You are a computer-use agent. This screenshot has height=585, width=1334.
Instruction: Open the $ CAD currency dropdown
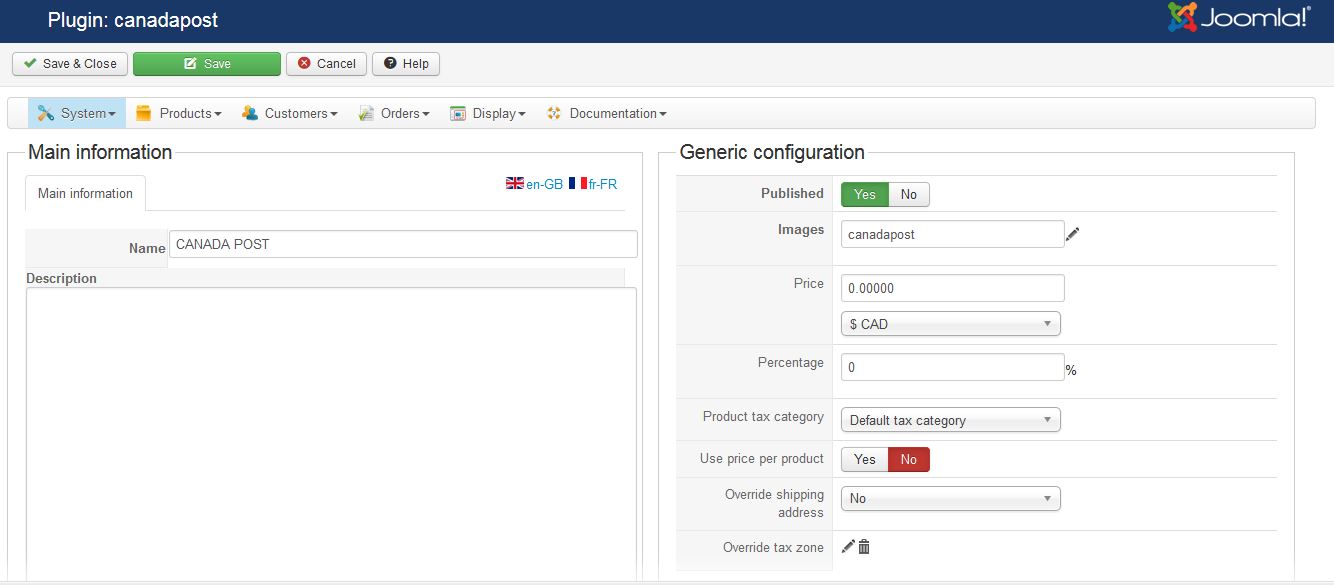point(950,324)
